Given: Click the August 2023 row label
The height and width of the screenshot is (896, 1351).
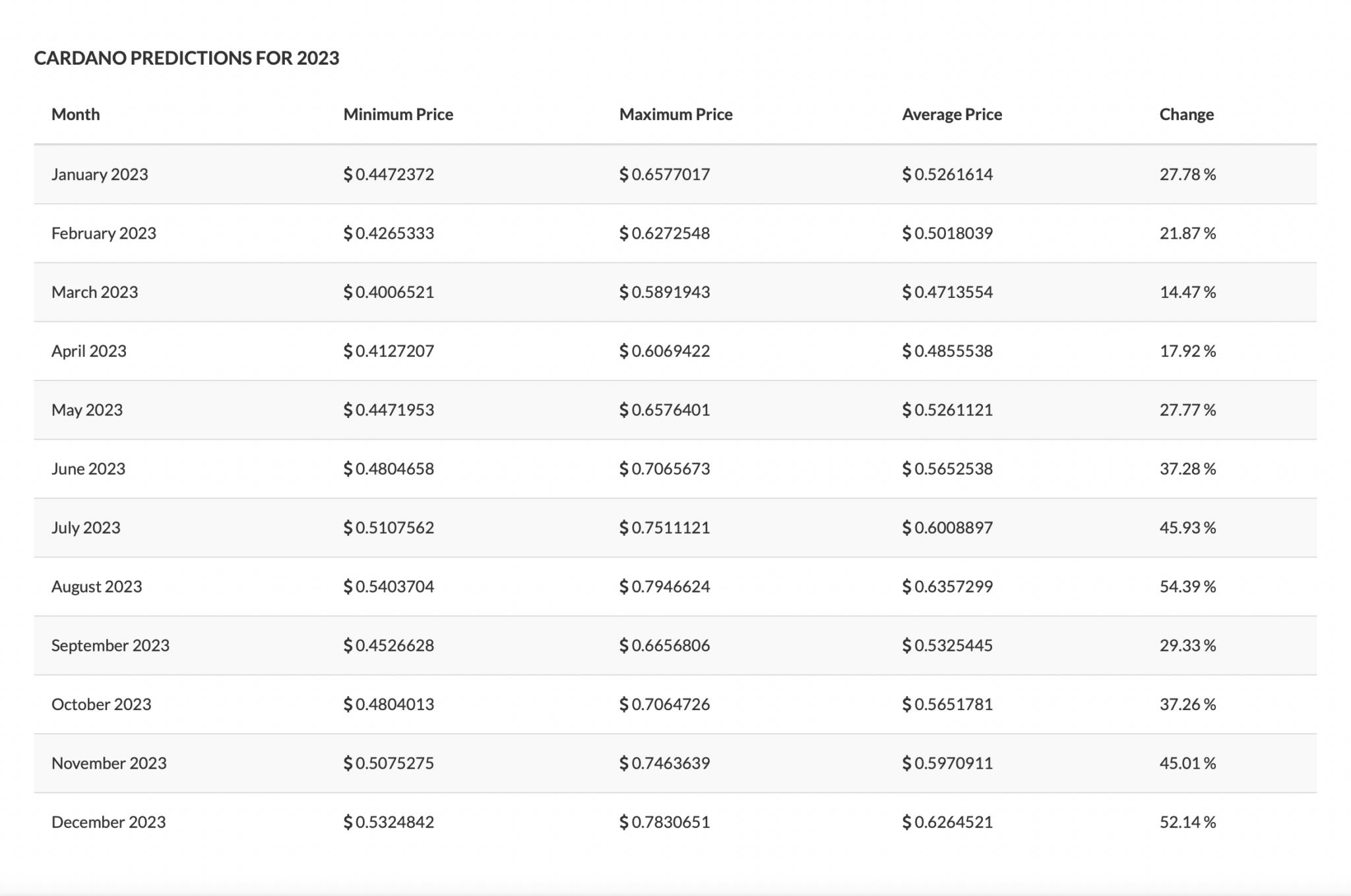Looking at the screenshot, I should coord(97,587).
